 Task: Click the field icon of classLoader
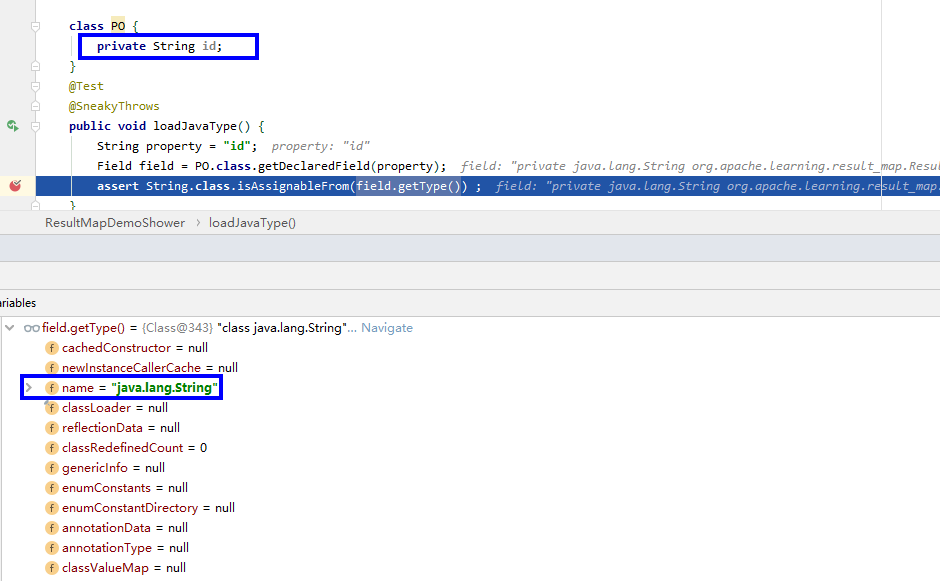pyautogui.click(x=52, y=408)
